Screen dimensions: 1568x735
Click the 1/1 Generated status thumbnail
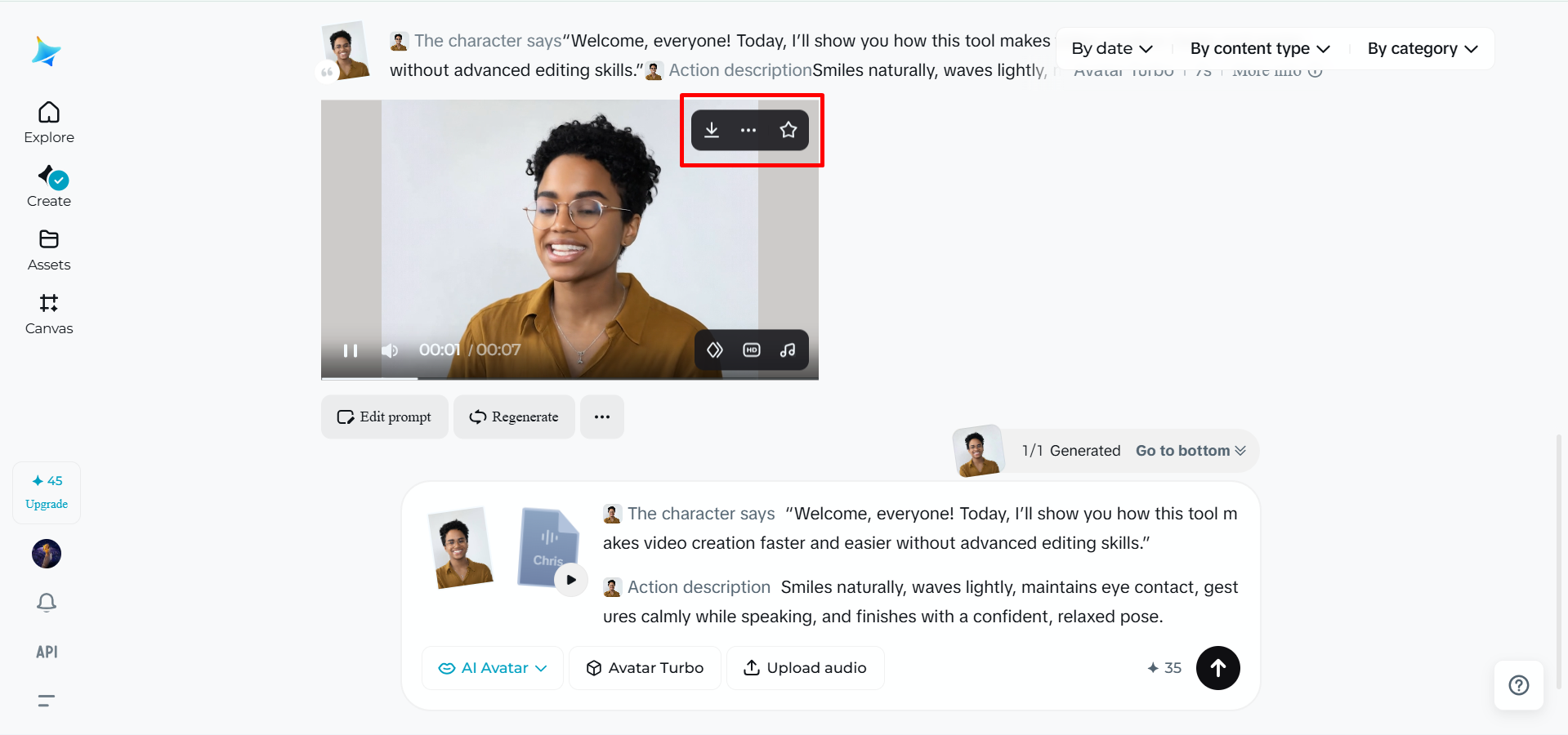point(978,451)
